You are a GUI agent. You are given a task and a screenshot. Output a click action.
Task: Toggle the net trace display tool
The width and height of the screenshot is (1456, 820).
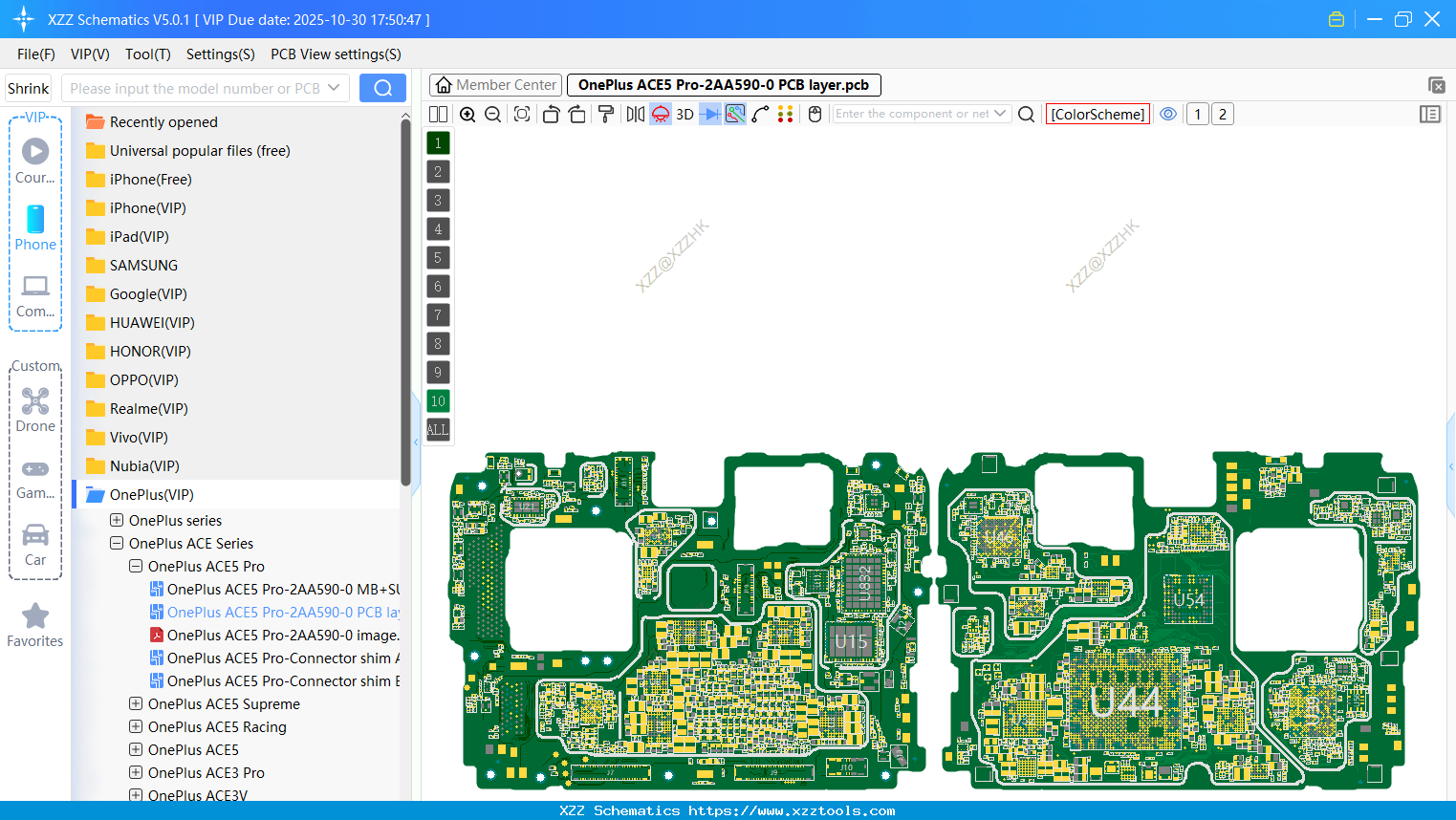click(x=735, y=114)
